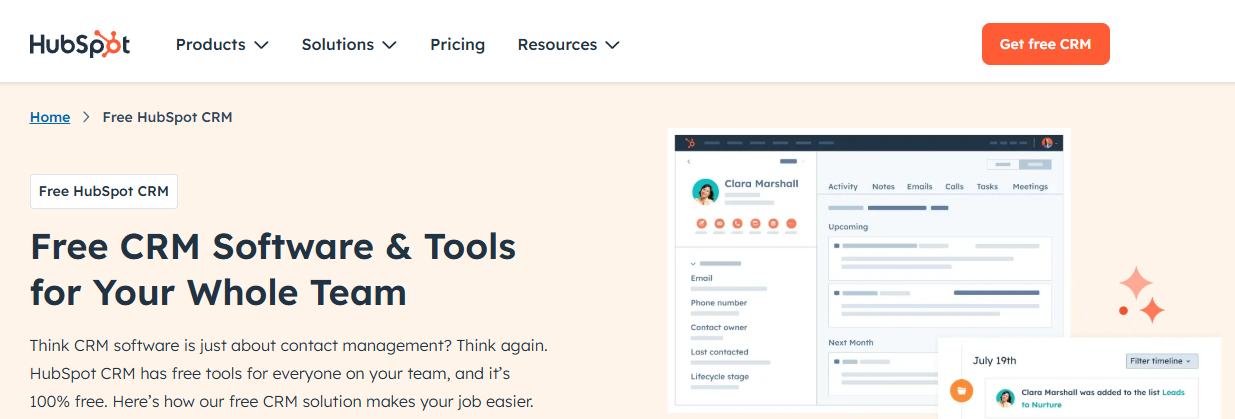Follow the Home breadcrumb link
The width and height of the screenshot is (1235, 419).
coord(50,117)
